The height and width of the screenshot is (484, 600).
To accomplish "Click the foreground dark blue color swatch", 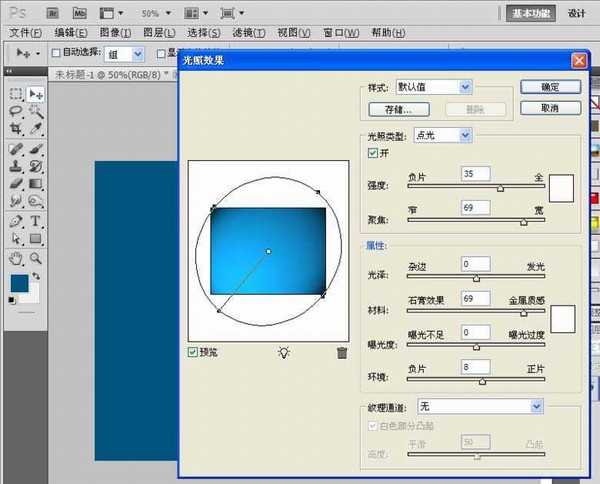I will tap(19, 283).
